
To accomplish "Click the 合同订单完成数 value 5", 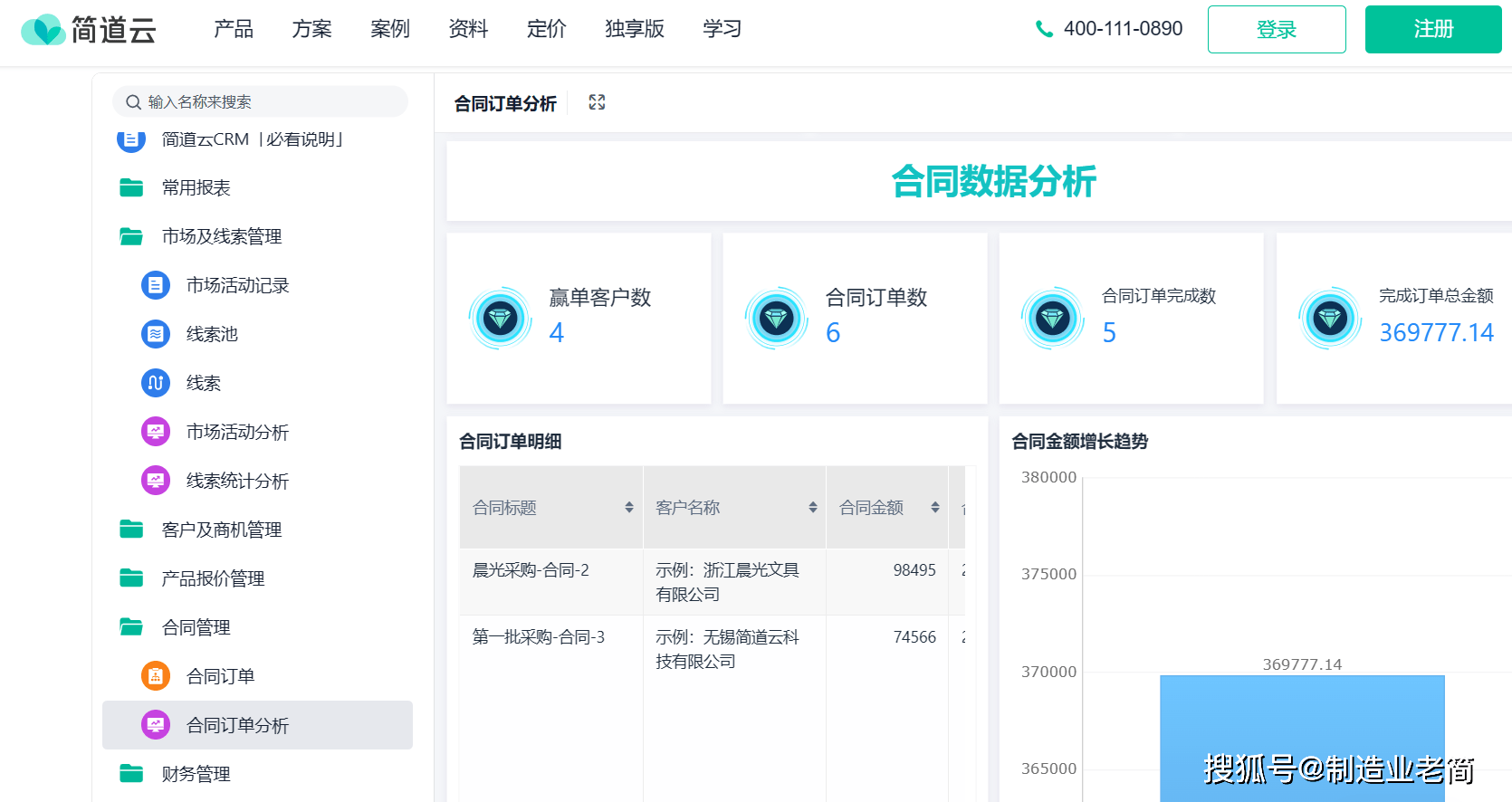I will 1109,333.
